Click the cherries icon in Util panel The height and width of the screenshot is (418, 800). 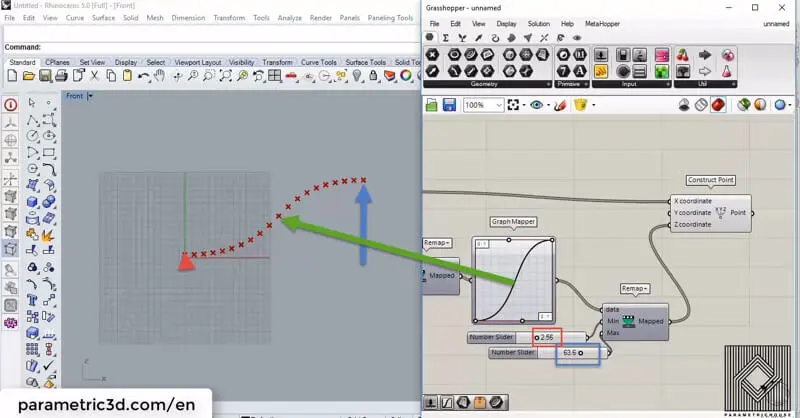[683, 54]
